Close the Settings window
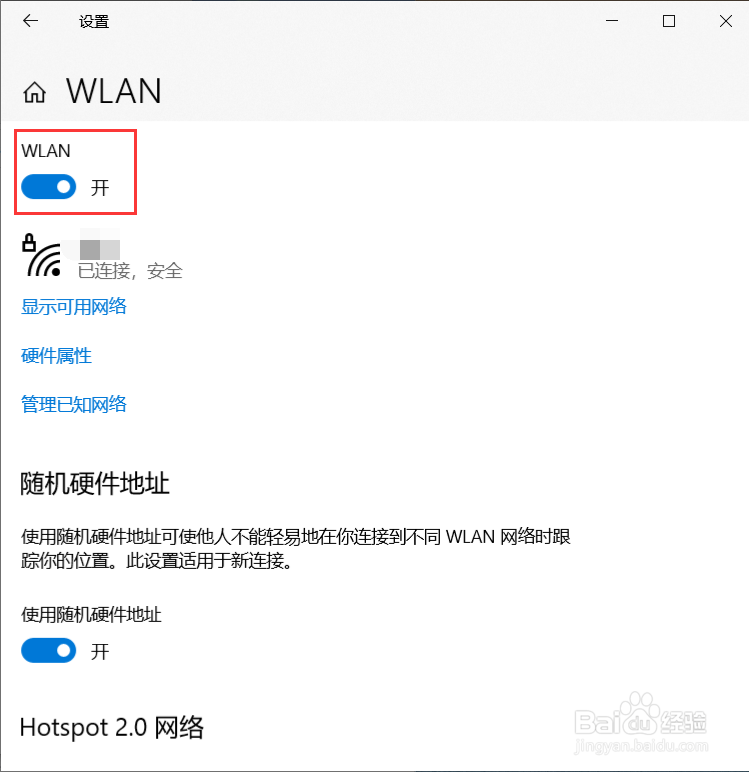This screenshot has width=749, height=772. pos(726,21)
